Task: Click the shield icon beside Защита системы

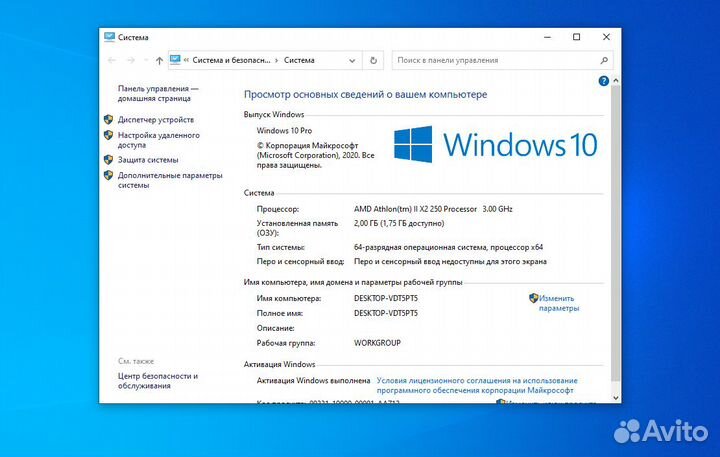Action: coord(108,160)
